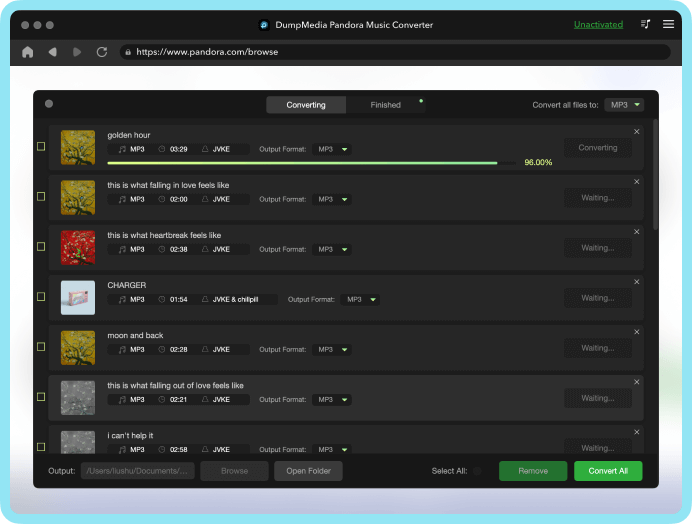
Task: Tick the i can't help it checkbox
Action: [x=41, y=447]
